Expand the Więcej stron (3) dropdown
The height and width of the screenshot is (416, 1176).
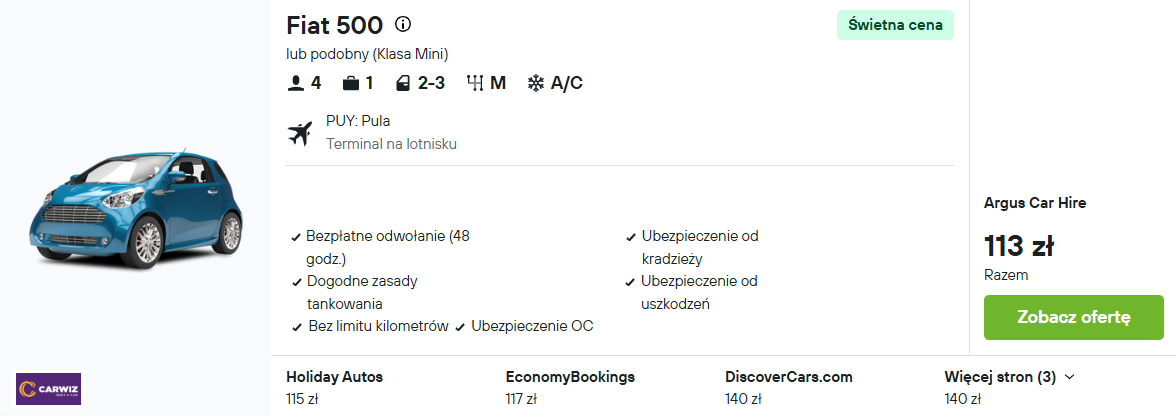[x=1010, y=377]
